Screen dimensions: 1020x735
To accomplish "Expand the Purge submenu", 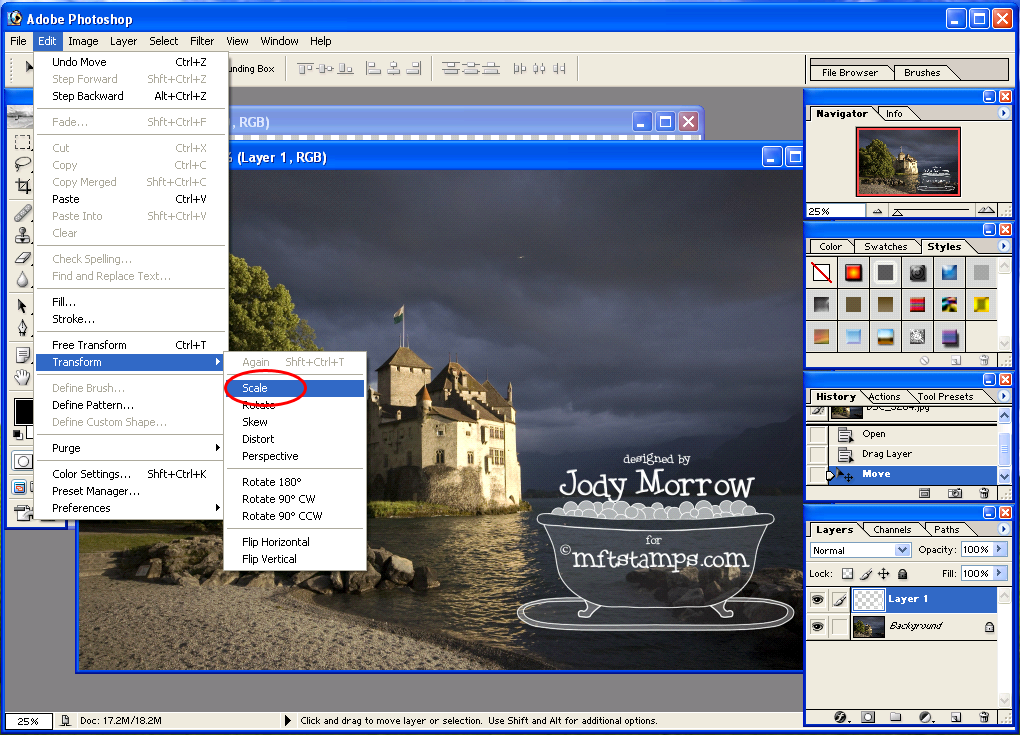I will tap(130, 448).
